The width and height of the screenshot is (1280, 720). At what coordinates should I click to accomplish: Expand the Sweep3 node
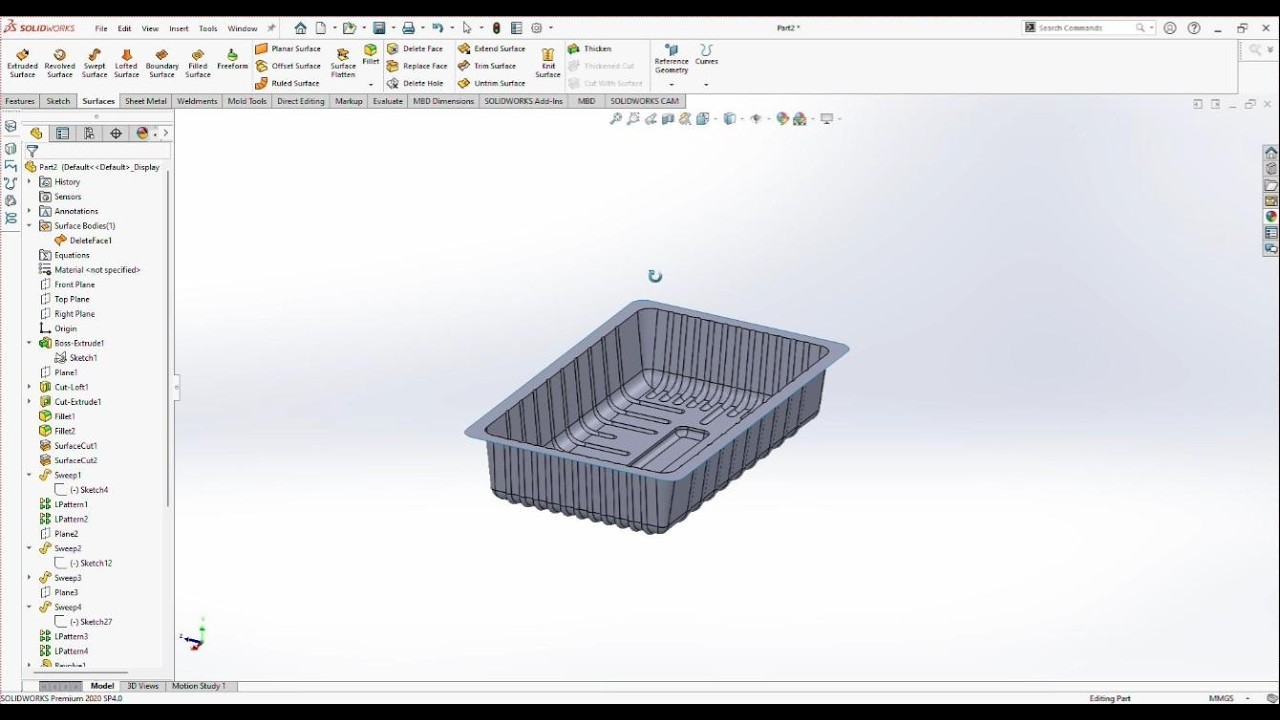click(29, 578)
